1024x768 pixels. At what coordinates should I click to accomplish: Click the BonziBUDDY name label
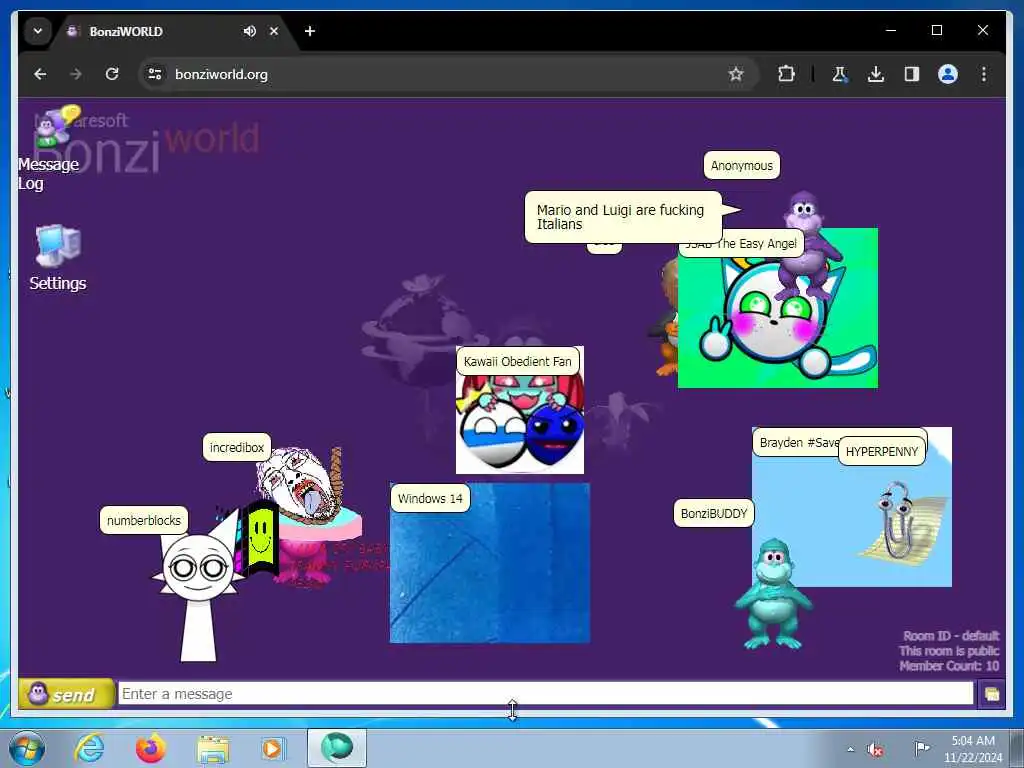coord(713,513)
